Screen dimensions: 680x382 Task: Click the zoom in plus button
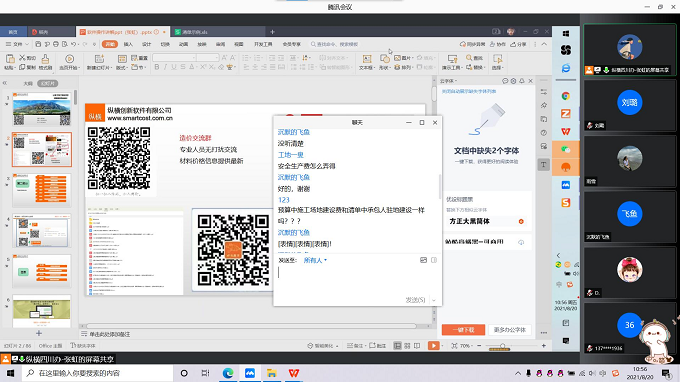(544, 346)
